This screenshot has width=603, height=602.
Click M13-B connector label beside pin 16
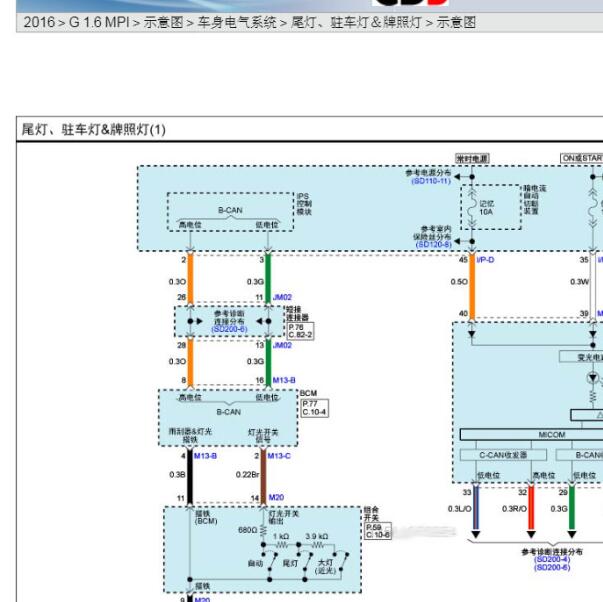pos(284,380)
